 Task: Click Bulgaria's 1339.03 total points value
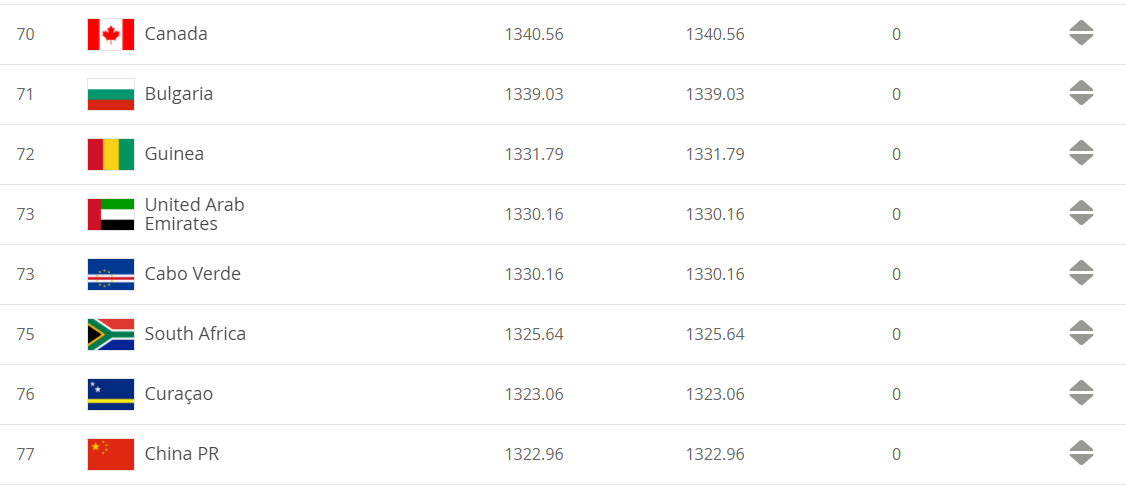pyautogui.click(x=534, y=94)
